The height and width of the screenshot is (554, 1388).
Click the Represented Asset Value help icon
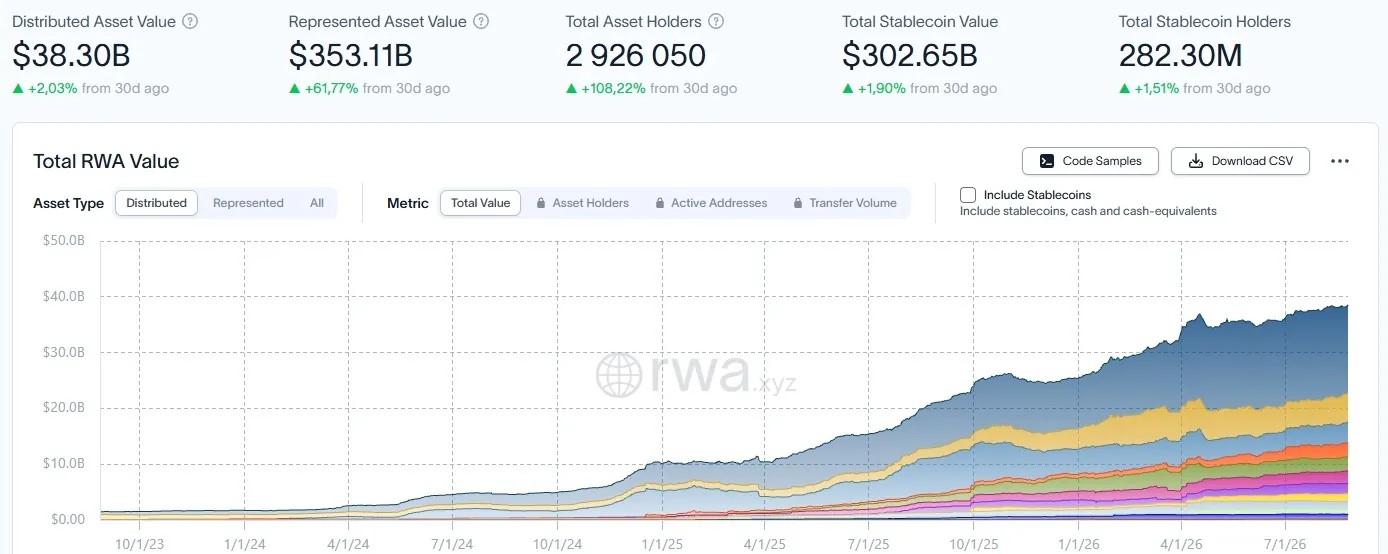(x=482, y=21)
